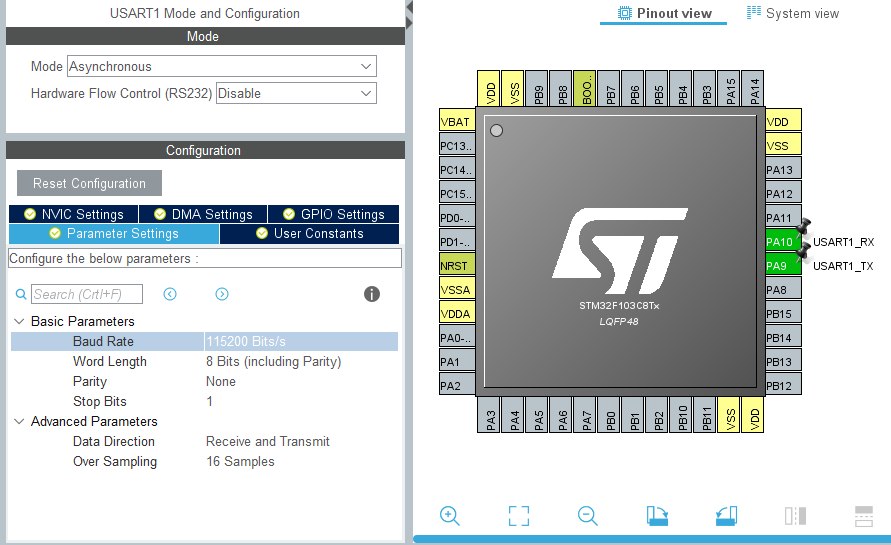Open DMA Settings tab
Viewport: 891px width, 545px height.
(203, 214)
